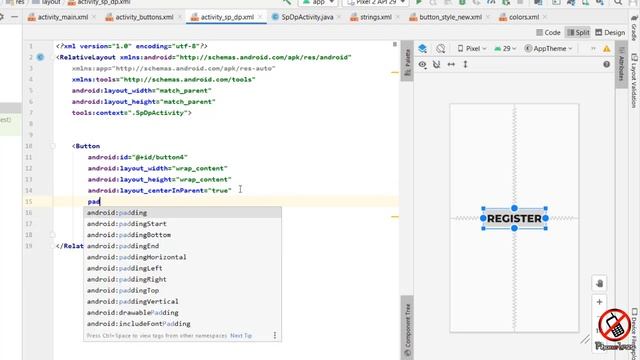The height and width of the screenshot is (360, 640).
Task: Choose android:paddingStart suggestion
Action: 182,224
